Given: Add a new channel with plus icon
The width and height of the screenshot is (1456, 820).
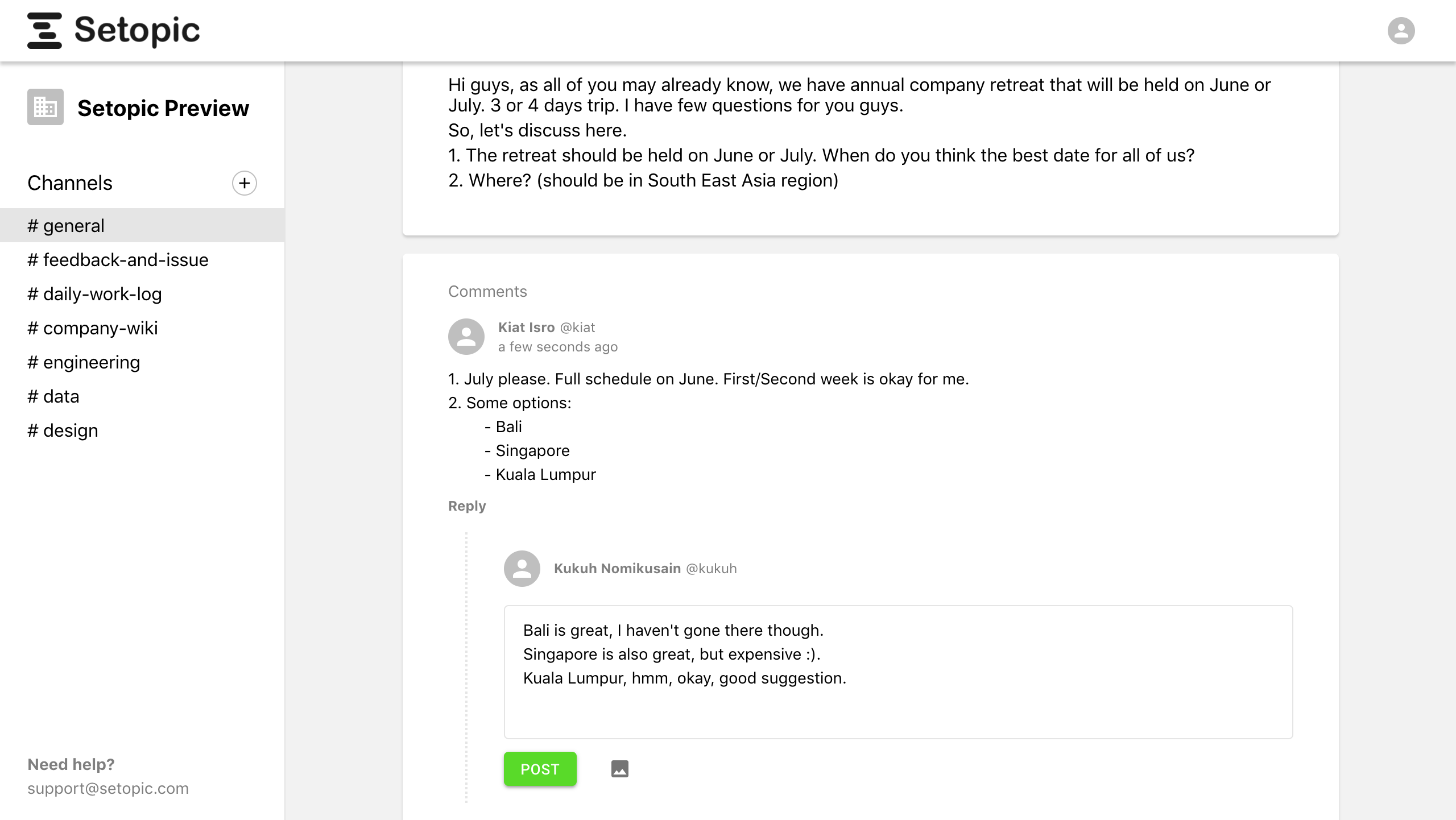Looking at the screenshot, I should (245, 183).
